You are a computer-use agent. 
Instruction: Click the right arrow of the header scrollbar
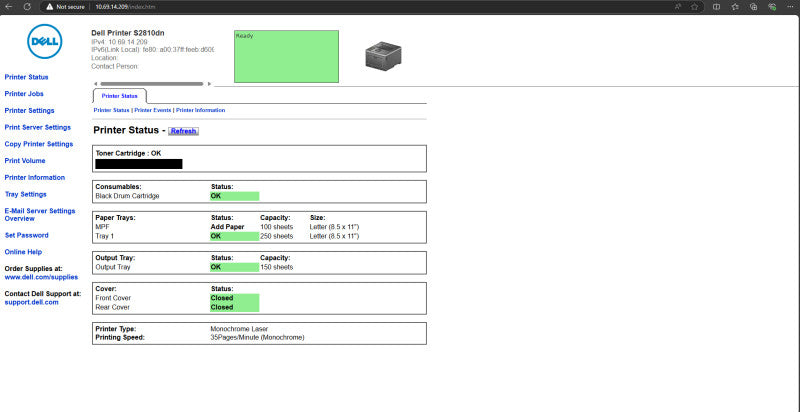coord(209,84)
